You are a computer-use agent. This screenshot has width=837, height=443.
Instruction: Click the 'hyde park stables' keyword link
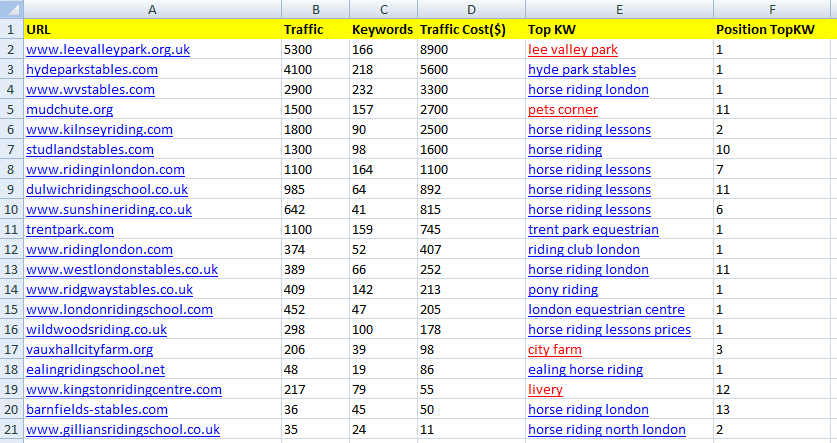click(582, 69)
